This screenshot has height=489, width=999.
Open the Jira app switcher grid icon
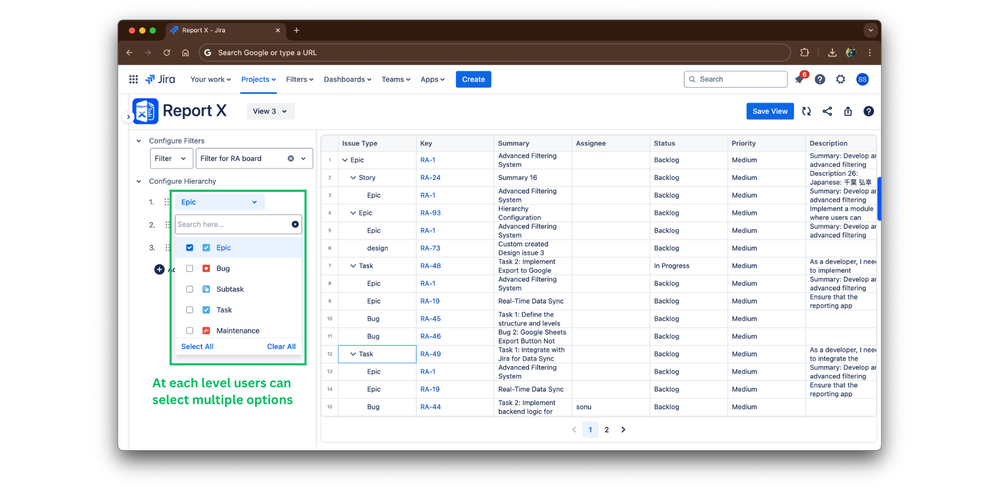pos(133,80)
